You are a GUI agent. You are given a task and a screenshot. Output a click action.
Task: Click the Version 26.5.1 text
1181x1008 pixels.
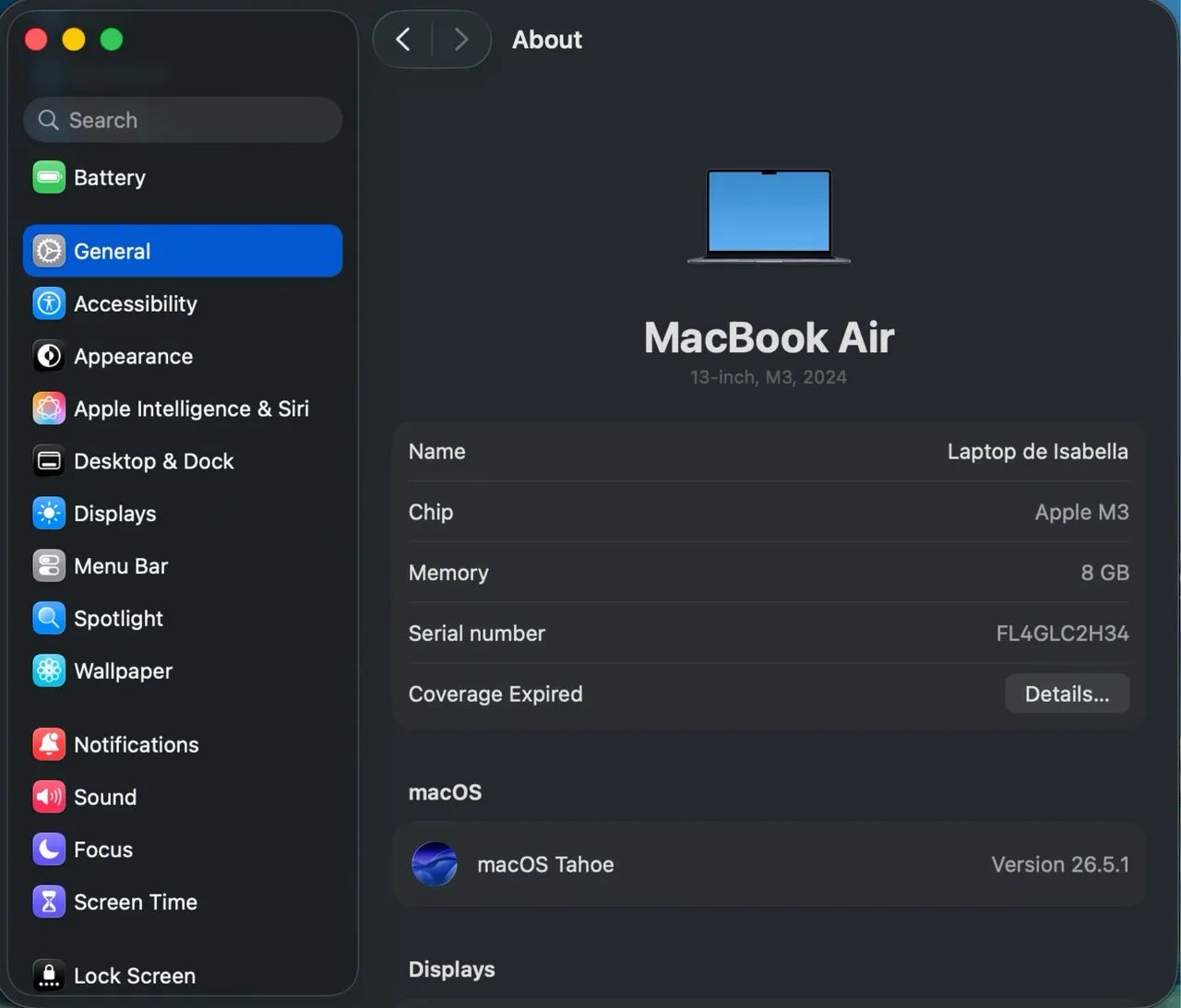click(x=1060, y=864)
